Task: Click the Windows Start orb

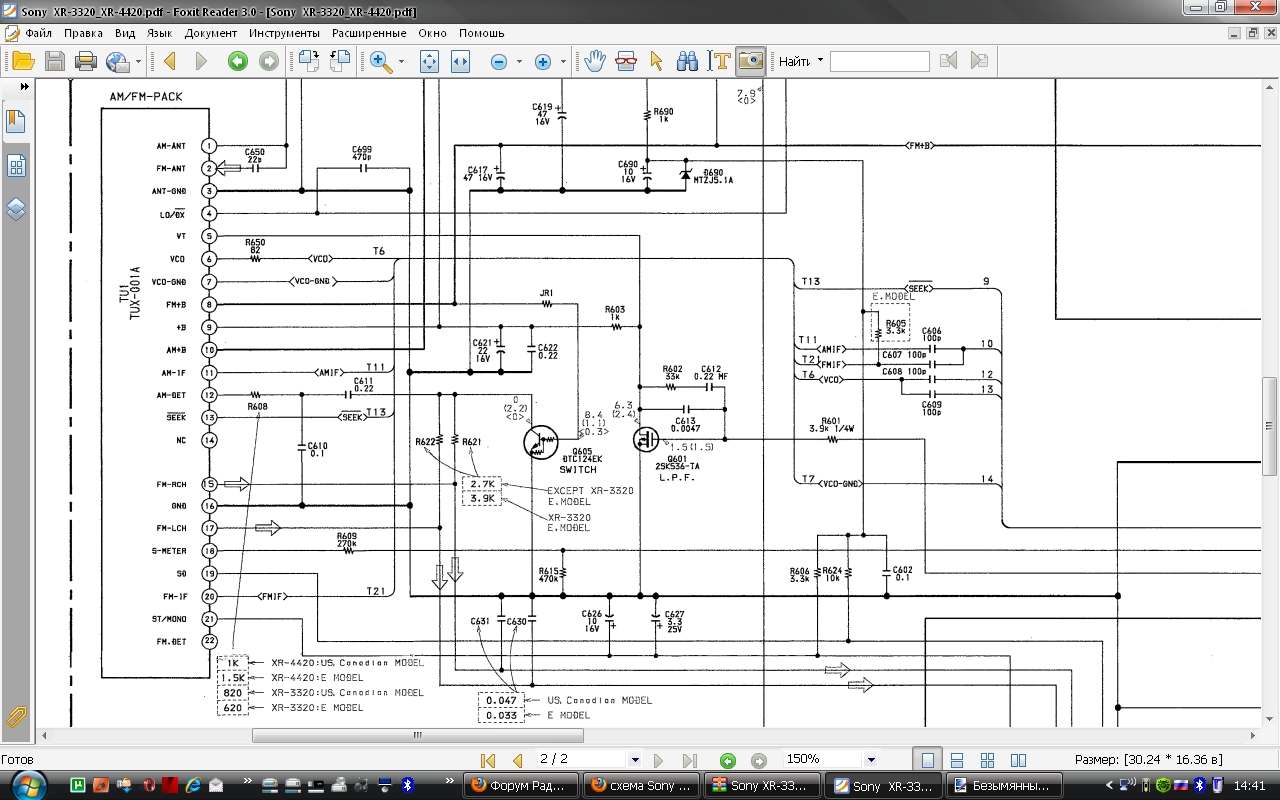Action: pos(27,783)
